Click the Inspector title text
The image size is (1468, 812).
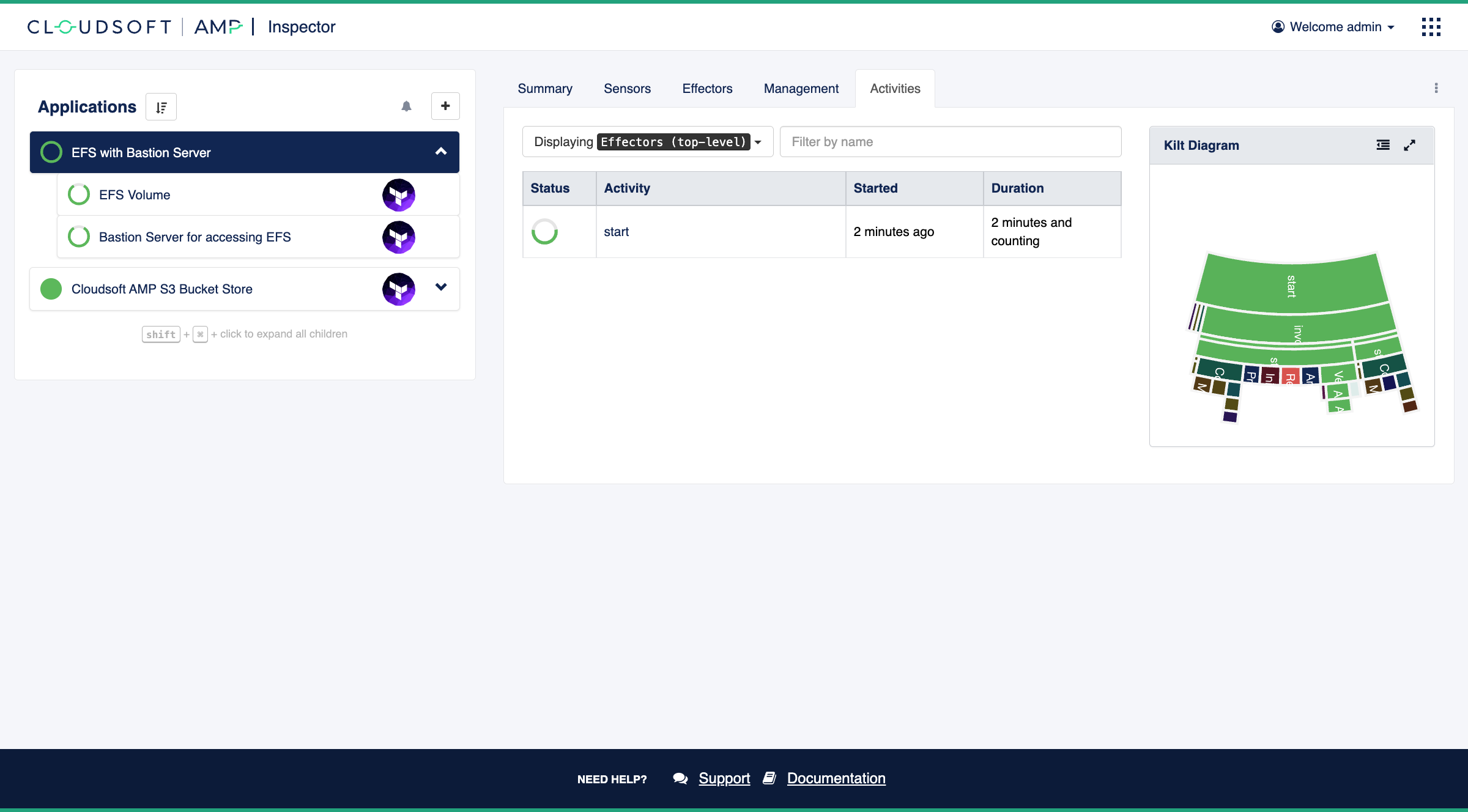coord(302,27)
